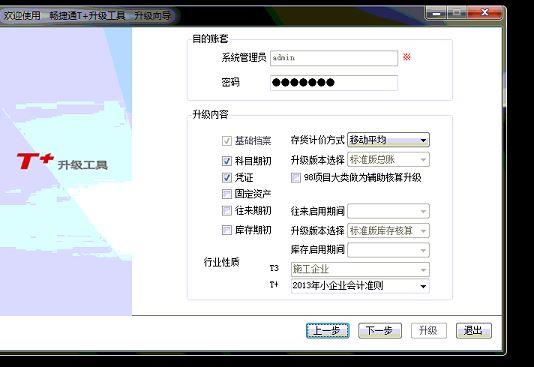Screen dimensions: 534x367
Task: Click the 退出 button to quit
Action: 474,331
